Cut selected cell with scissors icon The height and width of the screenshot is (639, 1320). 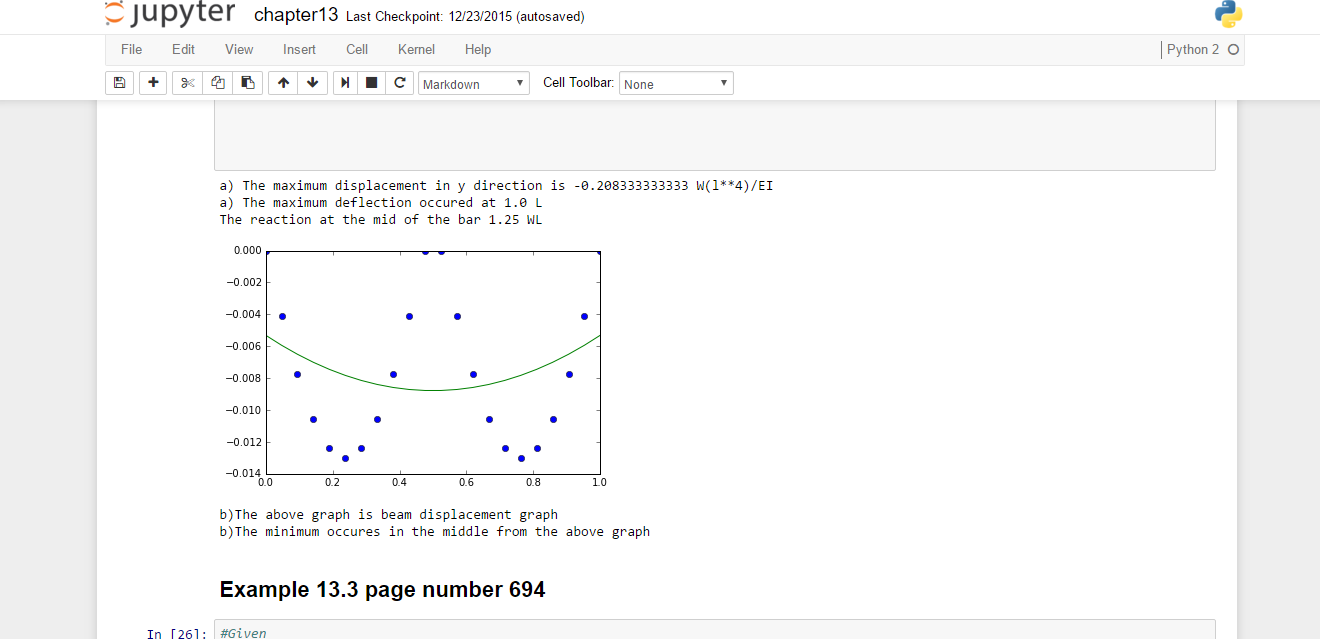tap(187, 83)
